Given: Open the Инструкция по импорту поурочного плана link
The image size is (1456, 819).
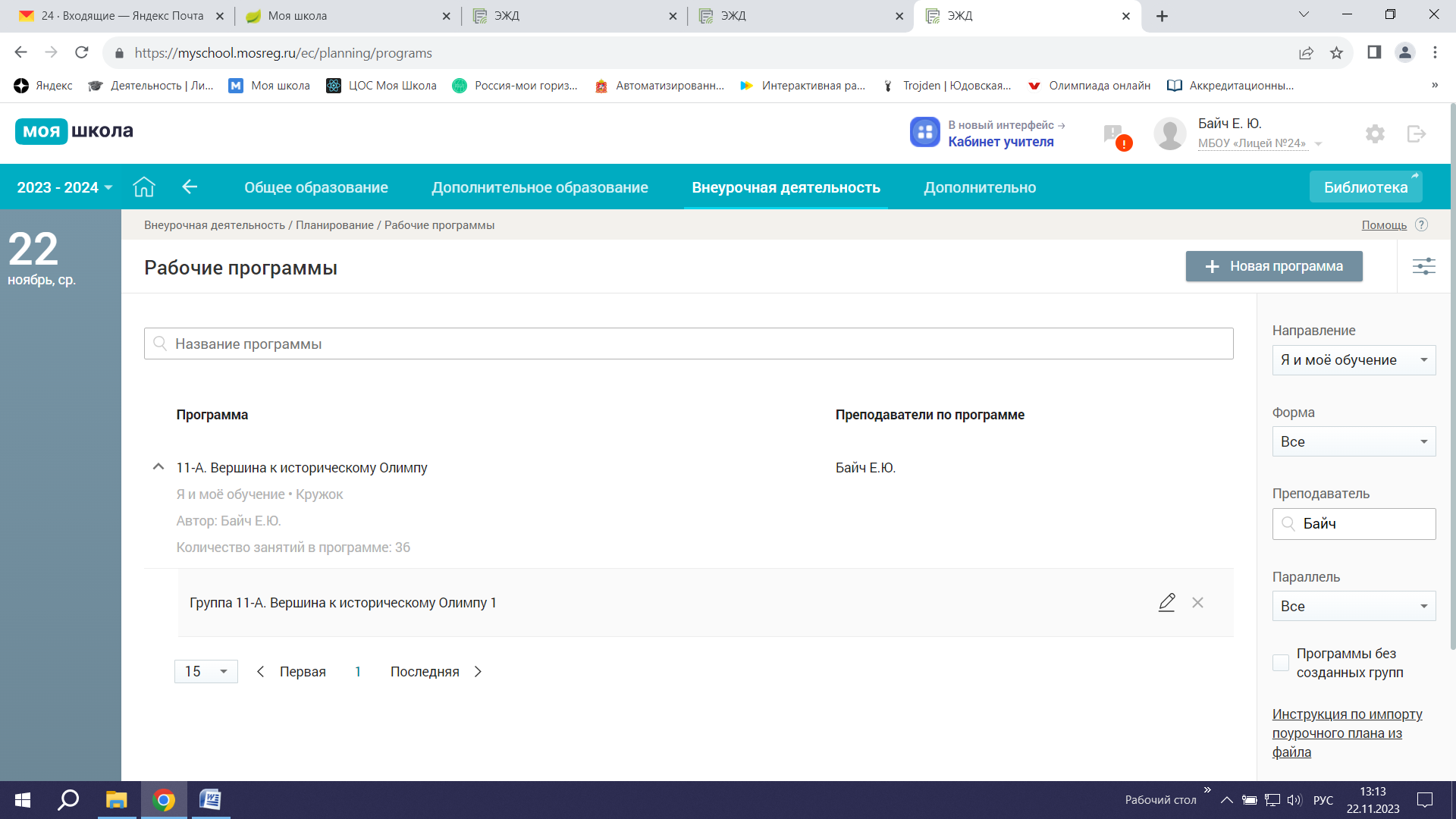Looking at the screenshot, I should tap(1347, 733).
